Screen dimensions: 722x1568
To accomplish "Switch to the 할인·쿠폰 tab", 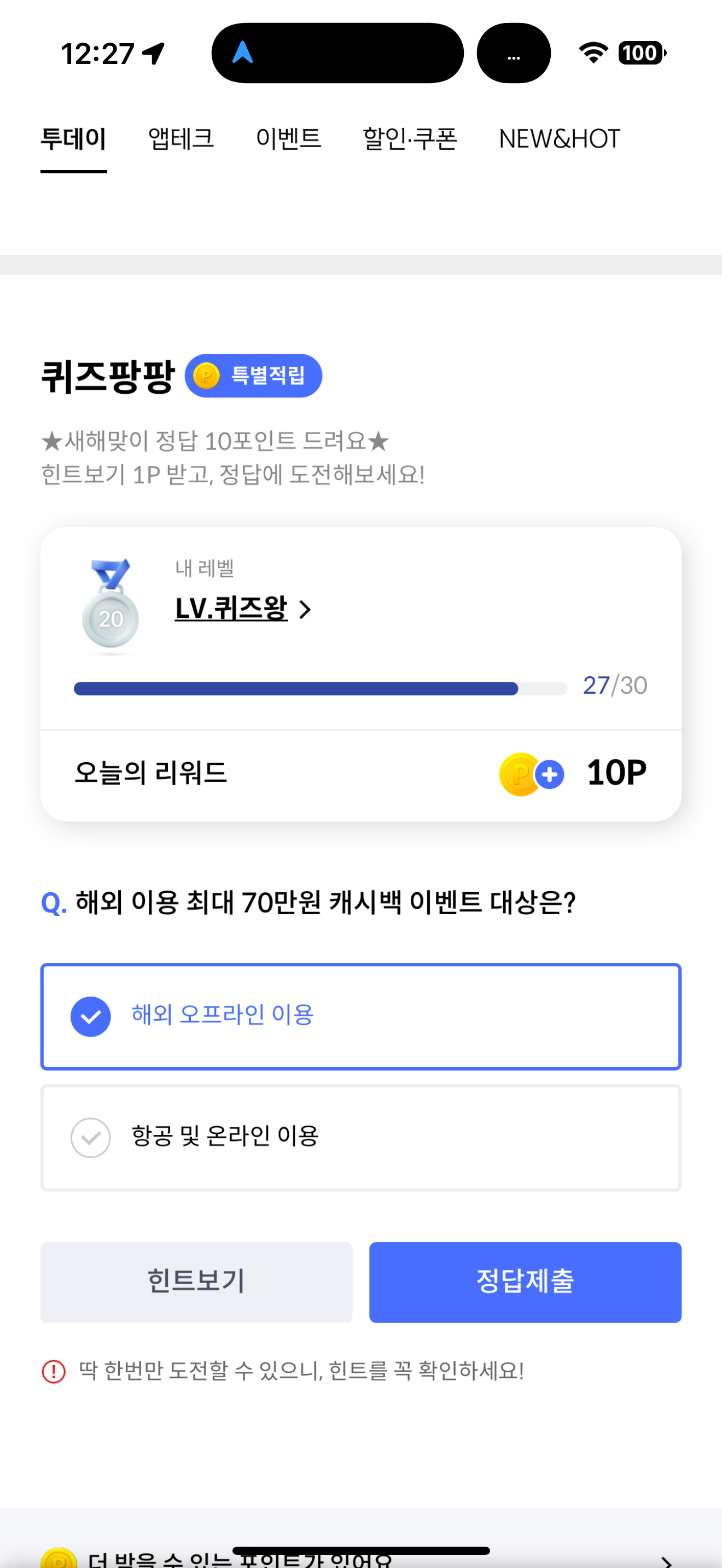I will [x=410, y=139].
